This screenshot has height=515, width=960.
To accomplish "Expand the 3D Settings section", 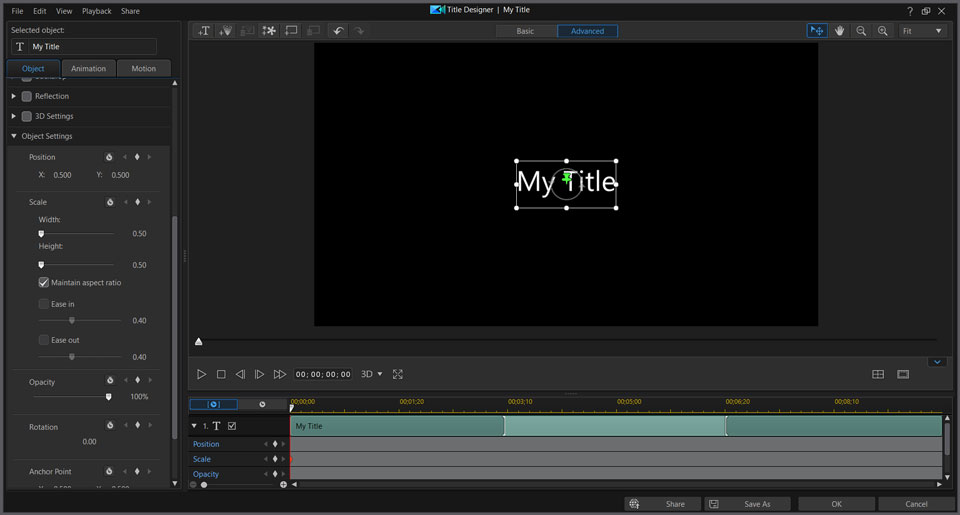I will tap(14, 116).
